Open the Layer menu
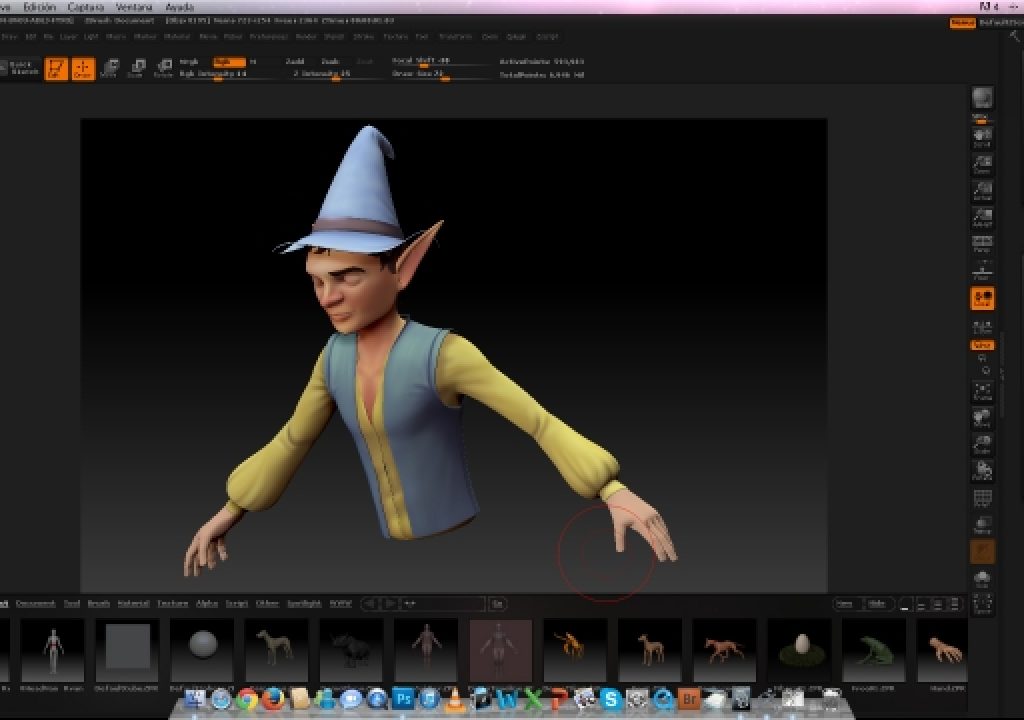Image resolution: width=1024 pixels, height=720 pixels. coord(68,37)
